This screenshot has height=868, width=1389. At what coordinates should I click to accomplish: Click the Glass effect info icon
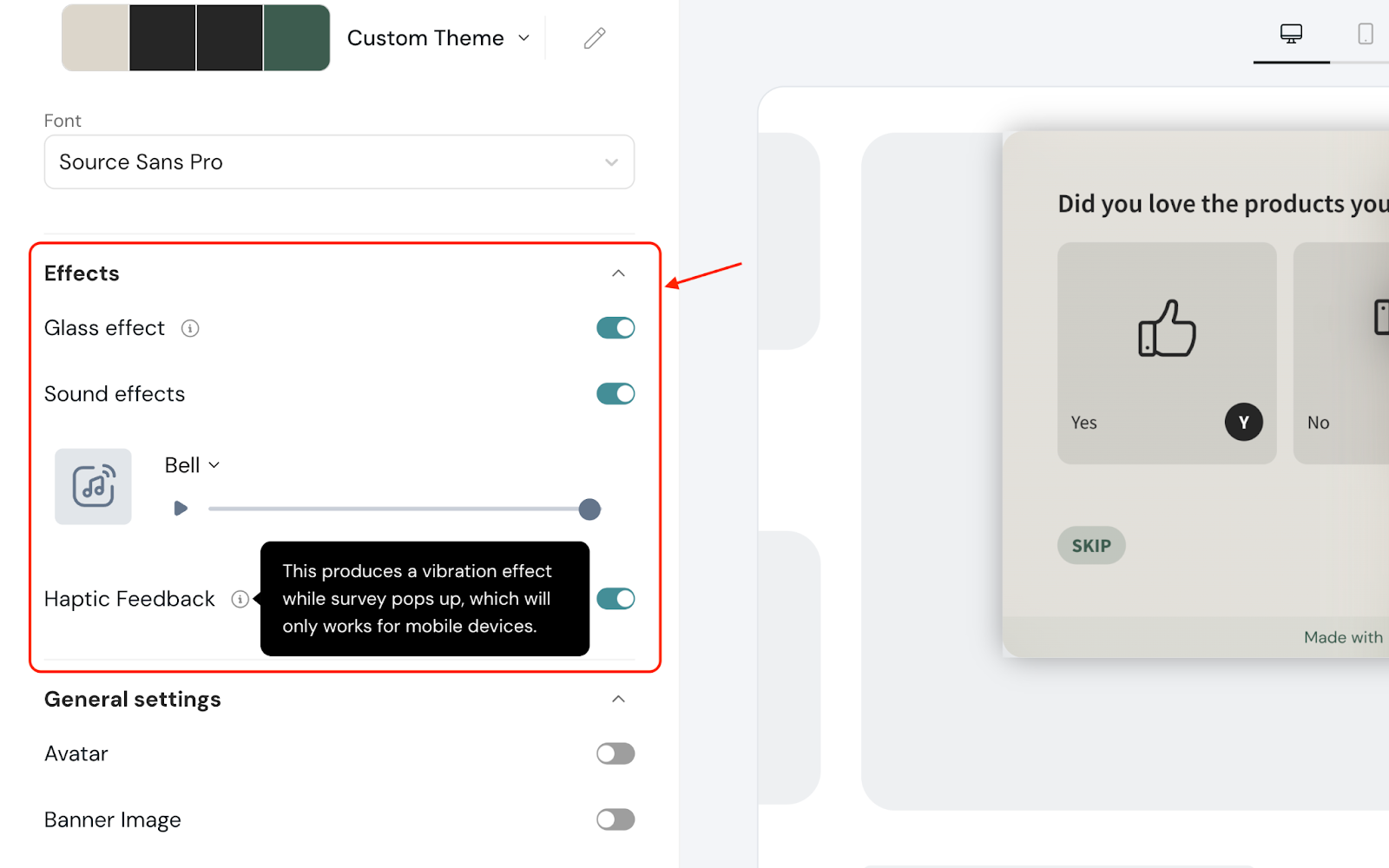pyautogui.click(x=190, y=328)
